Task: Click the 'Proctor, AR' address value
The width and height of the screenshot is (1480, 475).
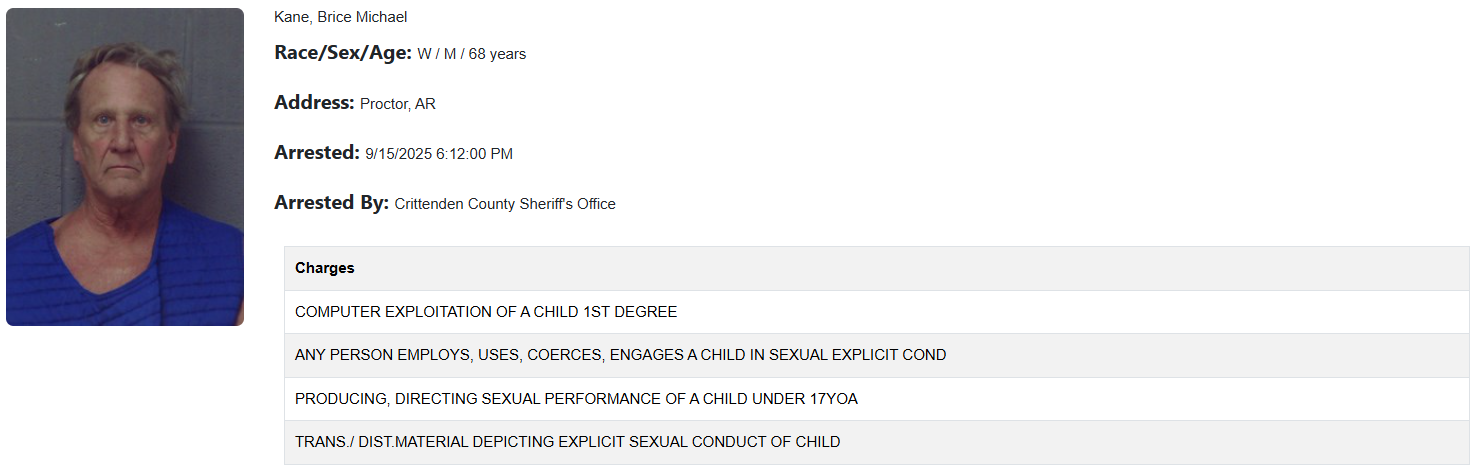Action: pos(398,104)
